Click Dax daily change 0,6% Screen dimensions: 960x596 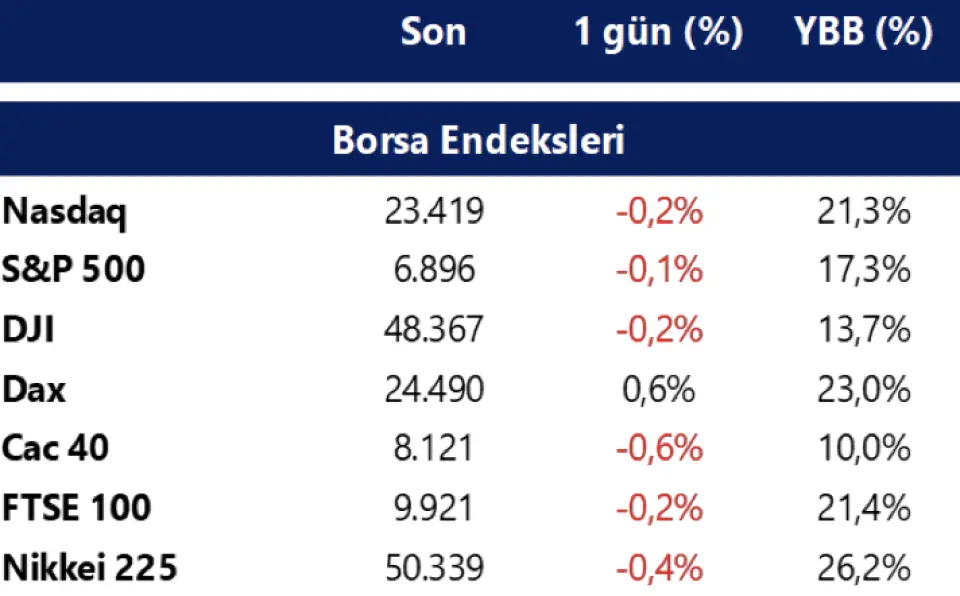pyautogui.click(x=659, y=389)
